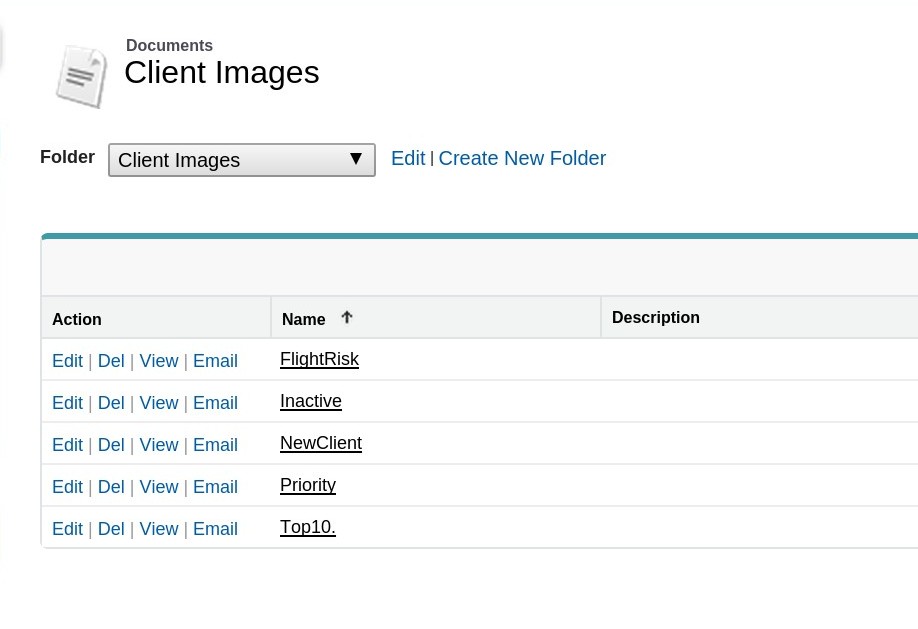Edit the Priority document
918x629 pixels.
point(67,487)
